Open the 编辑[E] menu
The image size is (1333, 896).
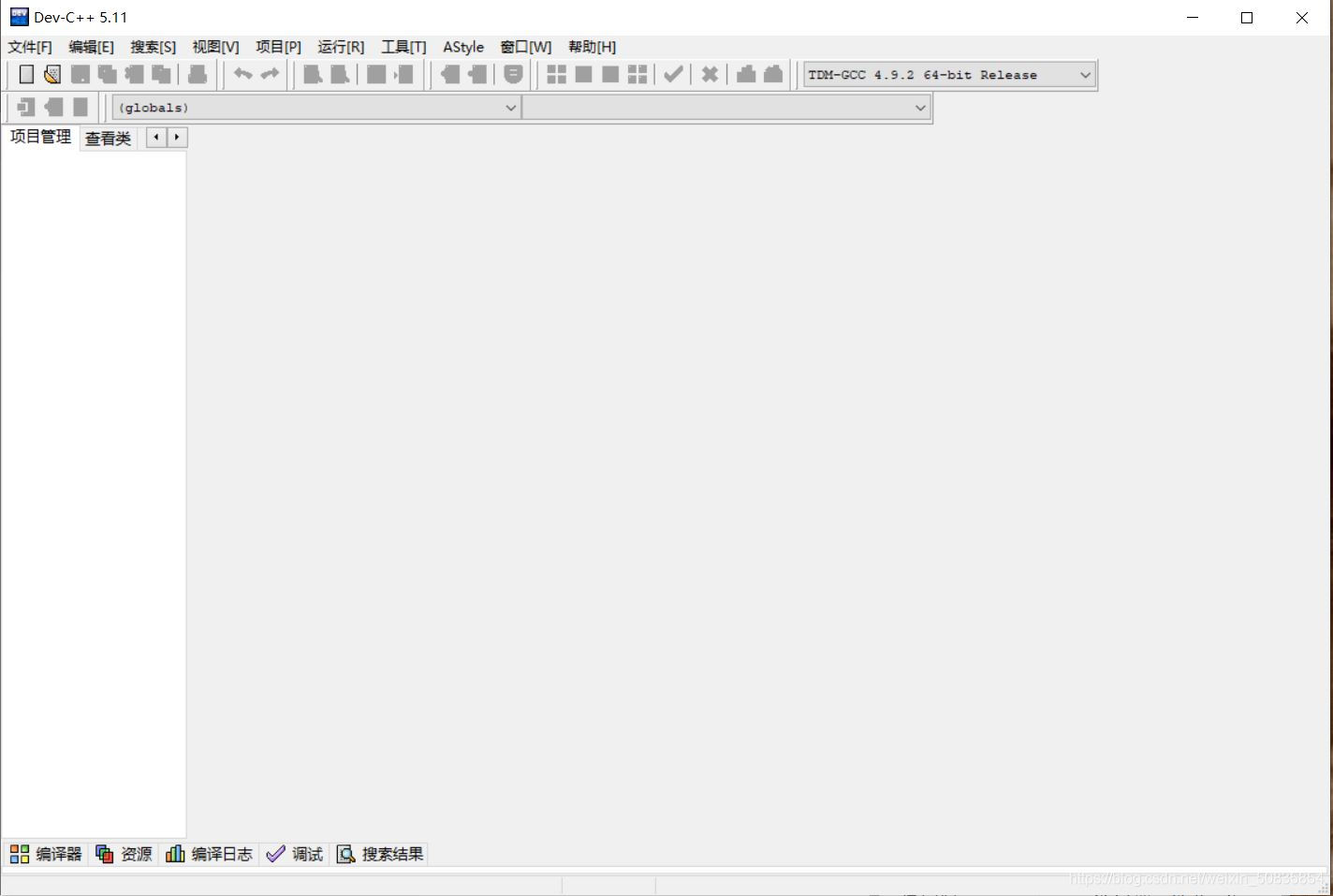(91, 47)
